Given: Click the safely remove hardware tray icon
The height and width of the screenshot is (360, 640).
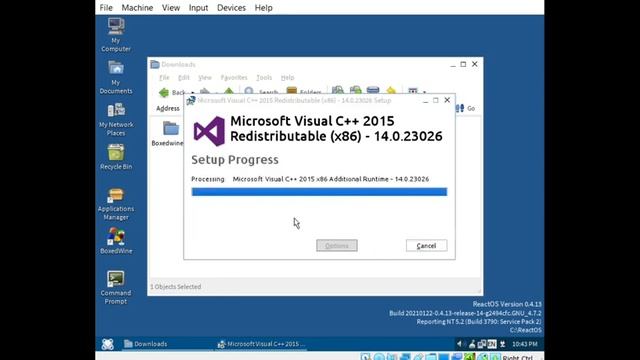Looking at the screenshot, I should point(472,344).
